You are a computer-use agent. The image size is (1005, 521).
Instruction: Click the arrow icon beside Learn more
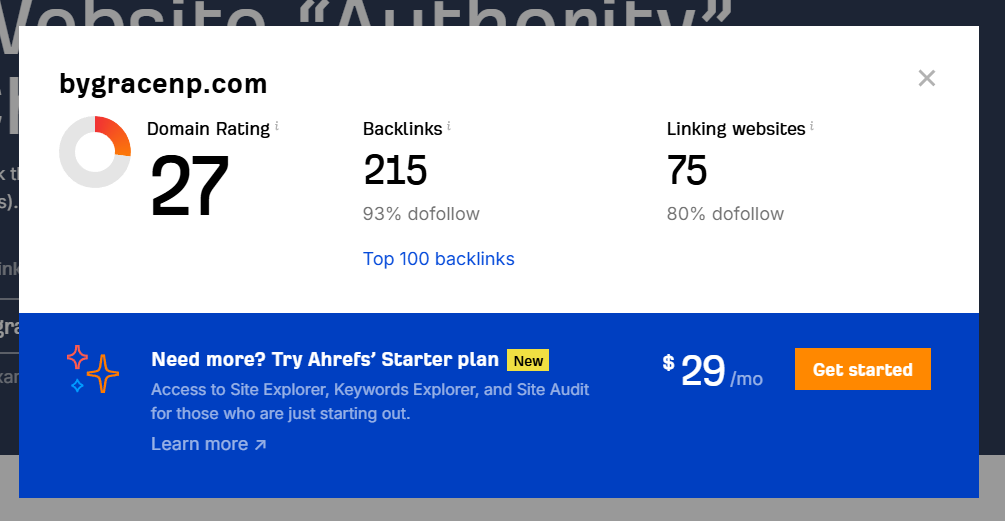(260, 444)
